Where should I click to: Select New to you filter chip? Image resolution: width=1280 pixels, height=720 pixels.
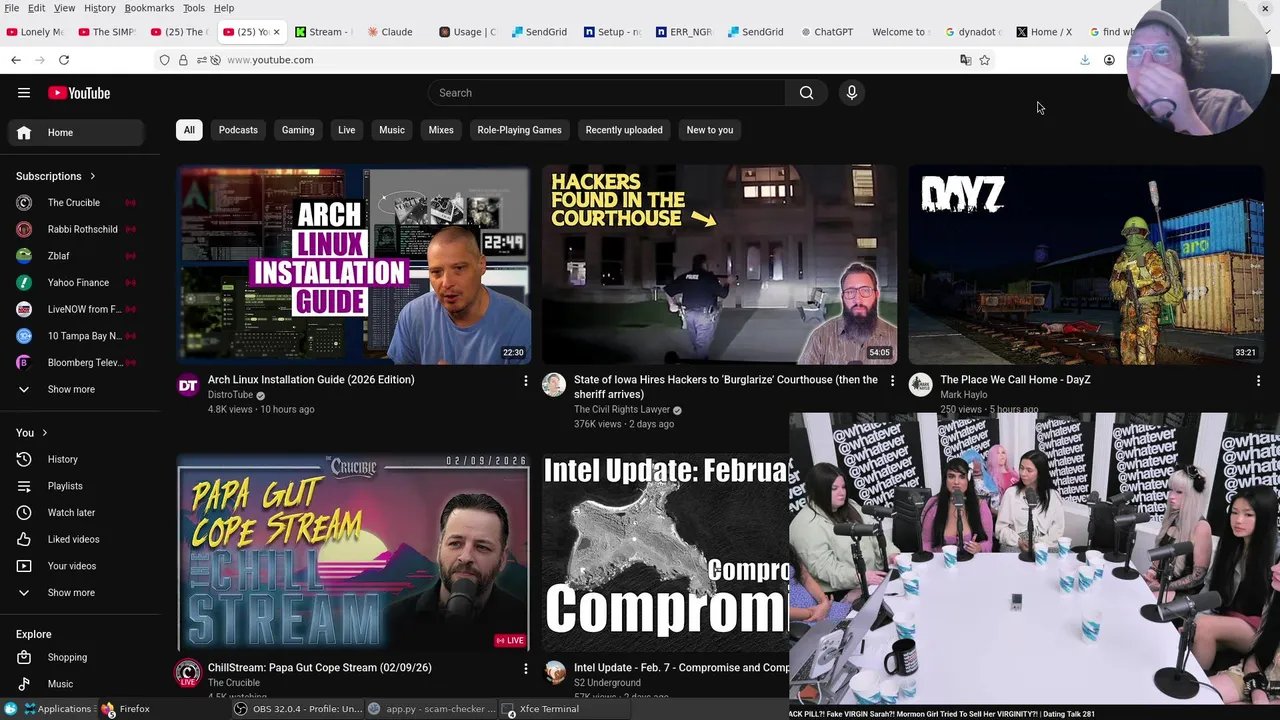710,130
